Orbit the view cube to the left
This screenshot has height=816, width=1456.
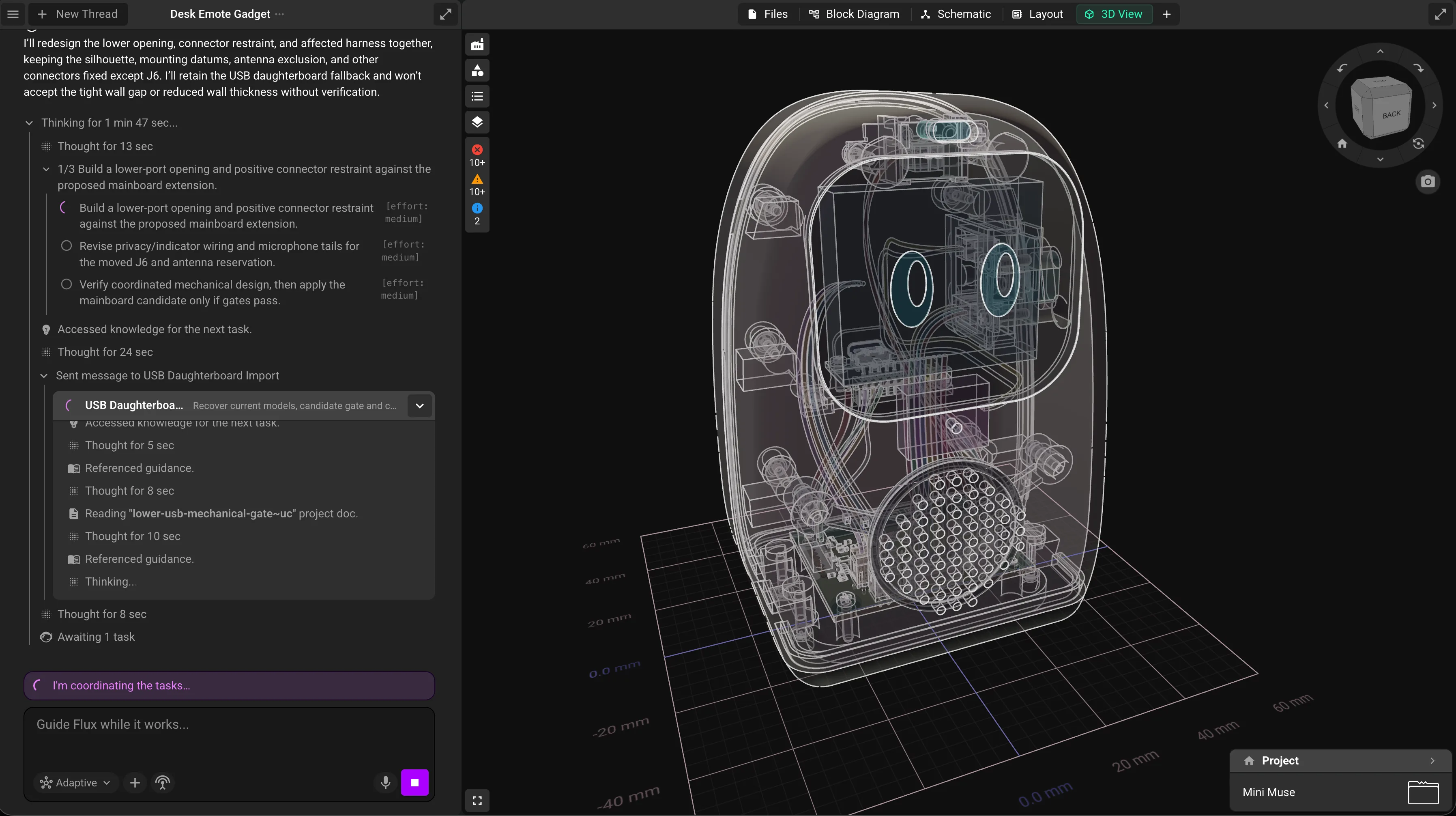[1327, 105]
